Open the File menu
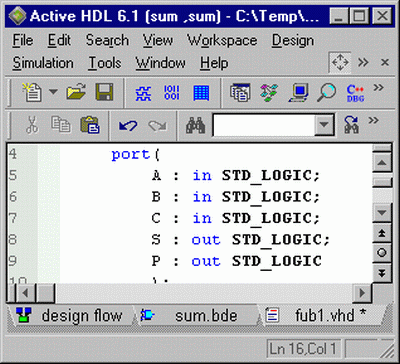 (x=23, y=41)
